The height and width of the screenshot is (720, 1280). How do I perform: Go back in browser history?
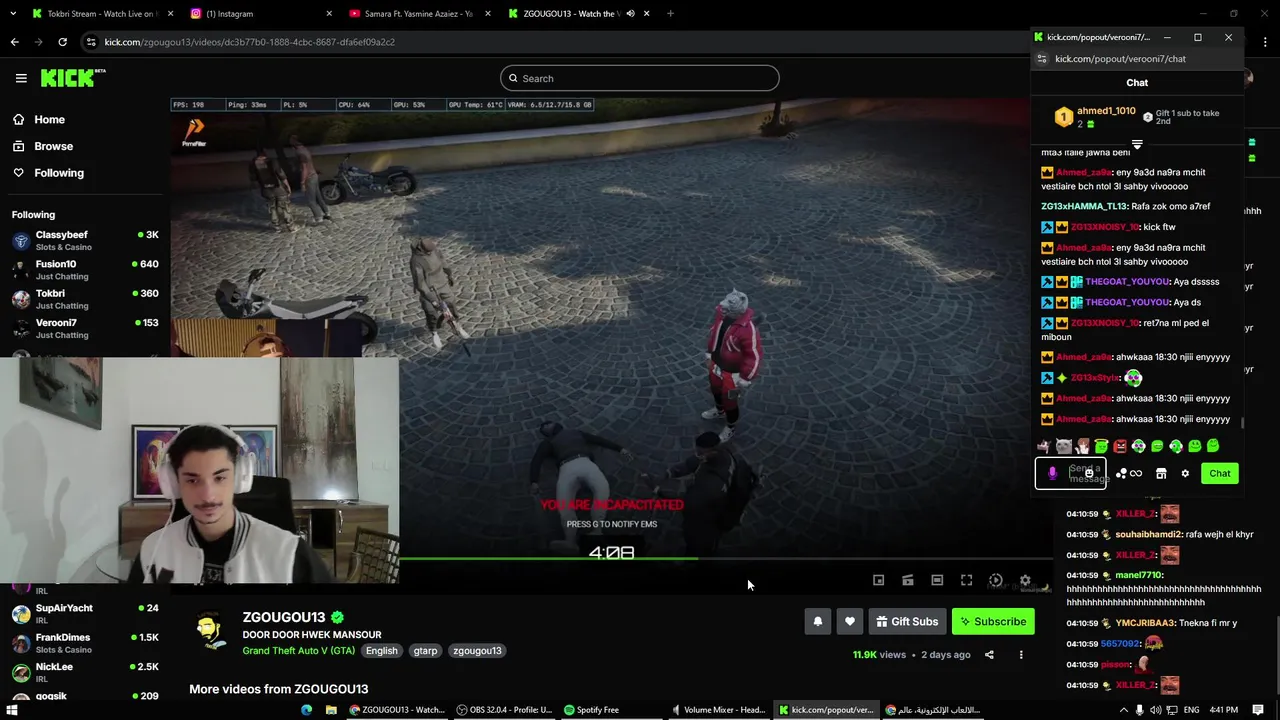point(14,42)
